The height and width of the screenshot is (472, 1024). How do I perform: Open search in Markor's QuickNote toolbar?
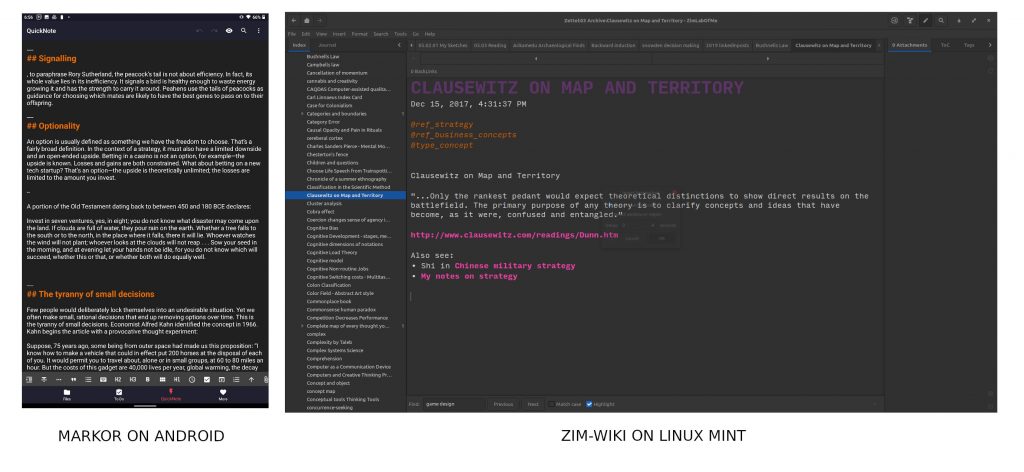[x=244, y=31]
